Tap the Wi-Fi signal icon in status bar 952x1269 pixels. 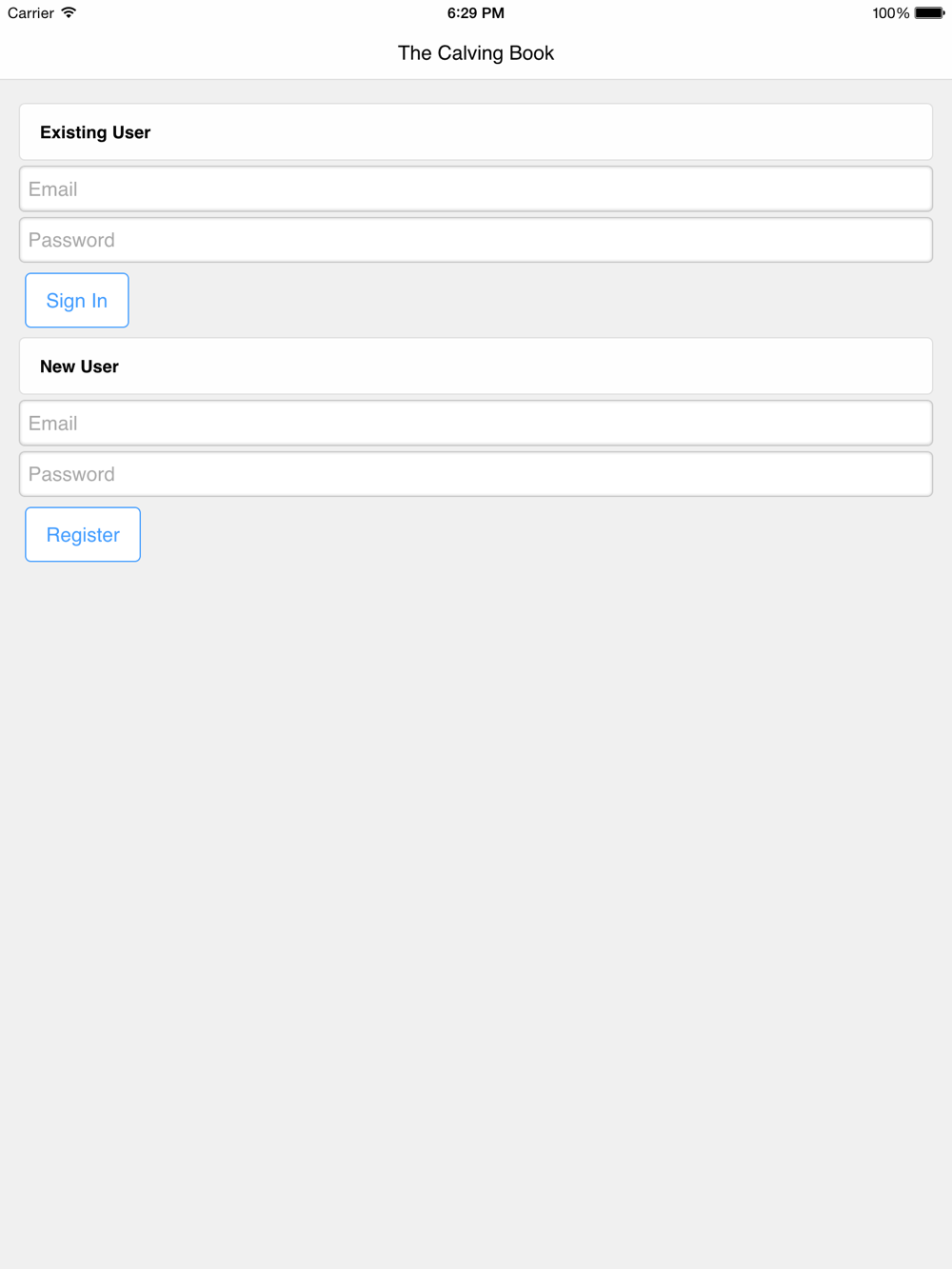69,13
